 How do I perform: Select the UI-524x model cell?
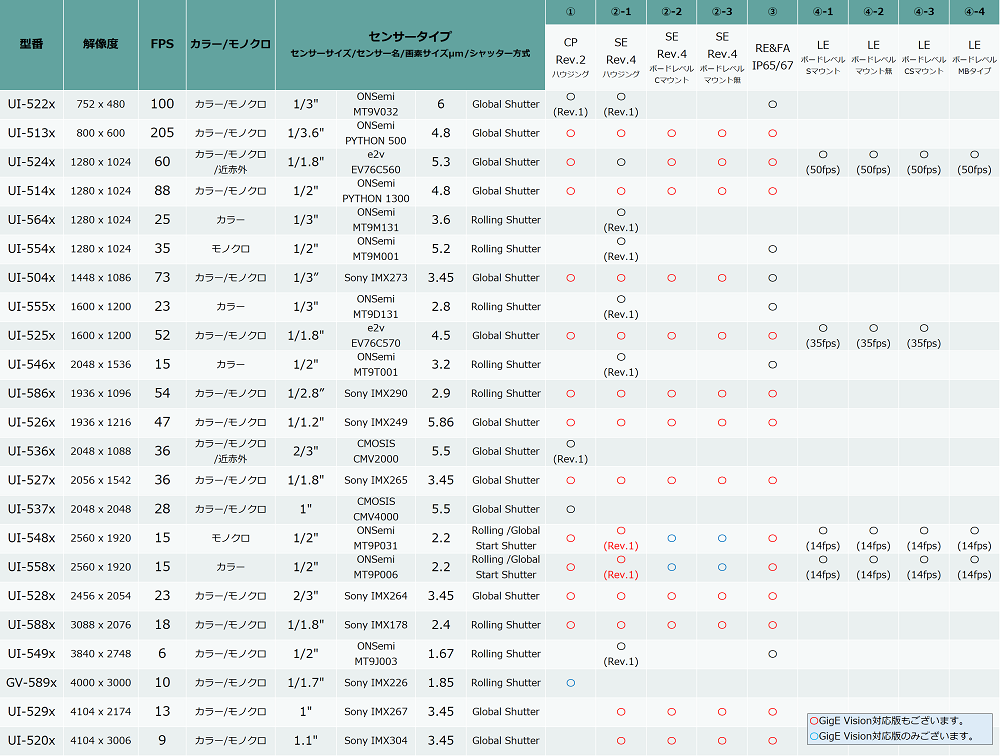tap(31, 162)
